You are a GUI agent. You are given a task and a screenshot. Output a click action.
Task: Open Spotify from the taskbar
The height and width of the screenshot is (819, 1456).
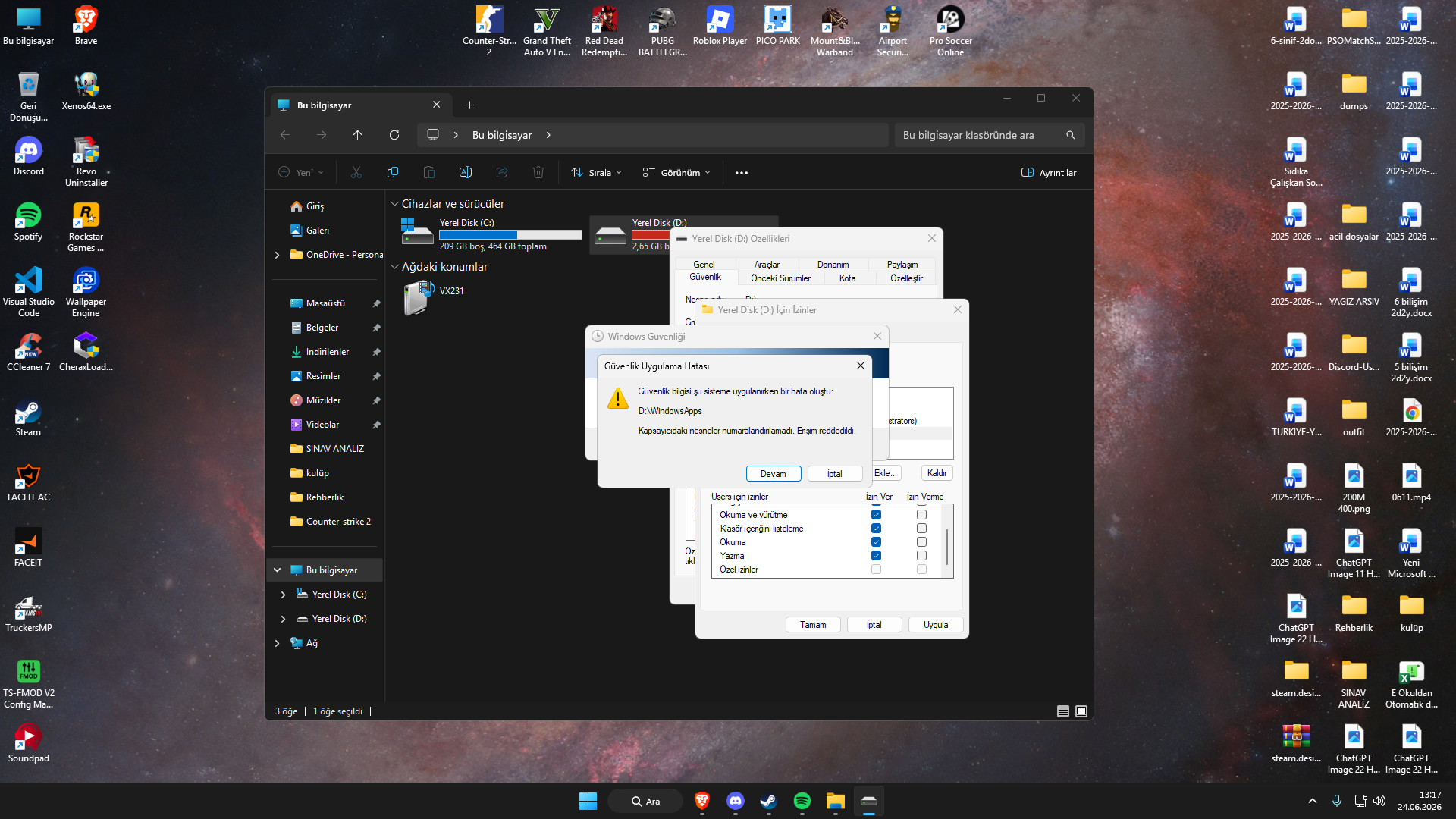(802, 801)
